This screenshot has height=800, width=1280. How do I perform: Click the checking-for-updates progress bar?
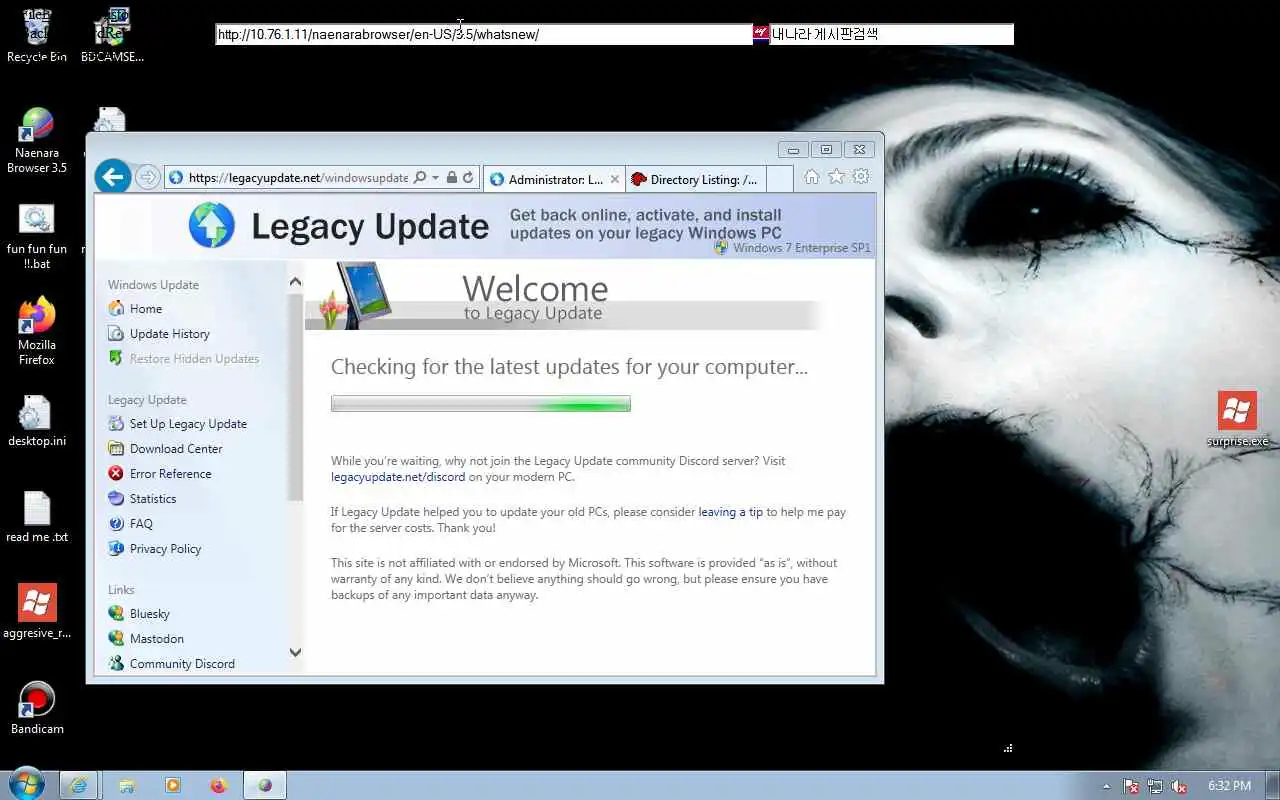481,404
